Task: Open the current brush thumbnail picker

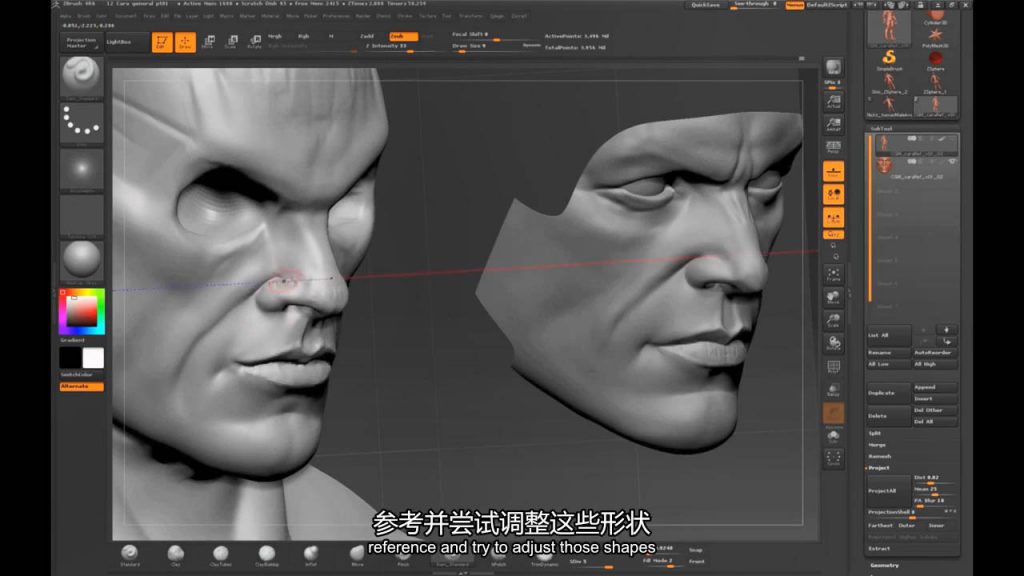Action: pos(82,76)
